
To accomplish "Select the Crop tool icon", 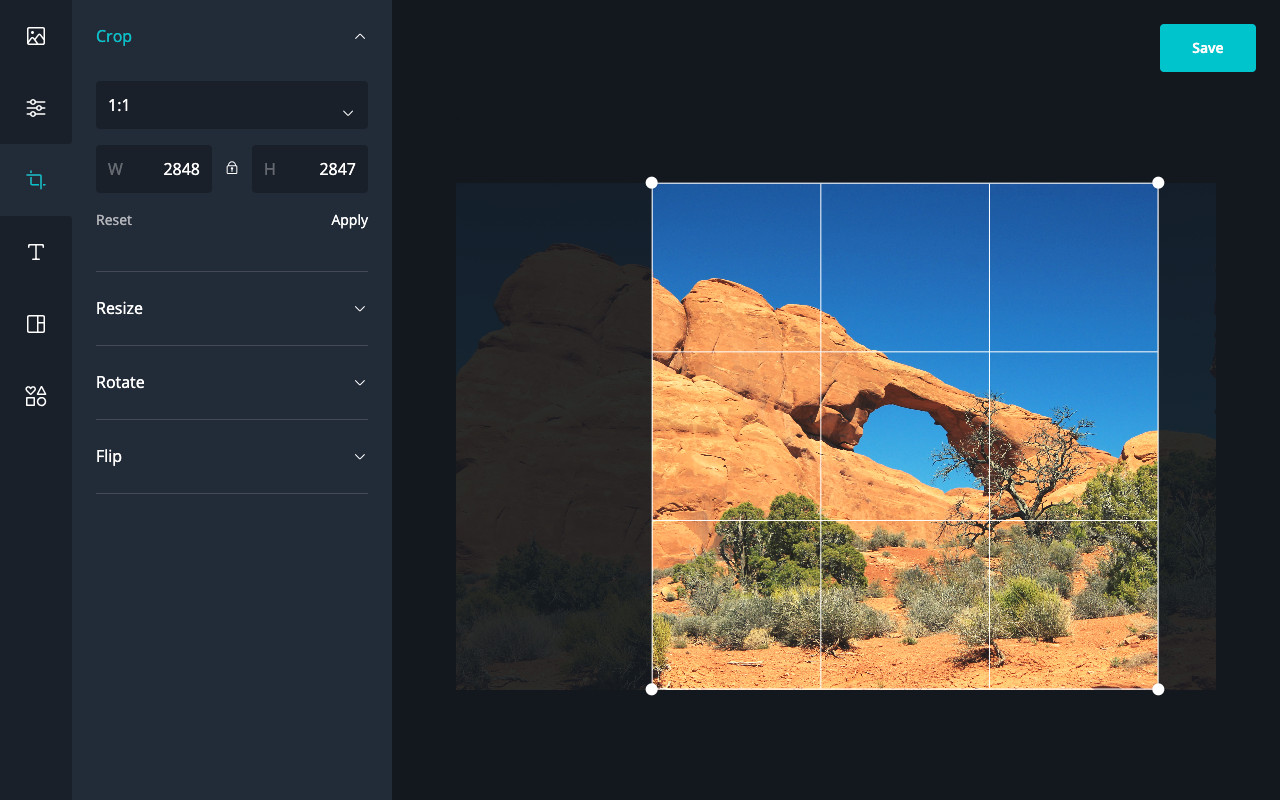I will click(36, 180).
